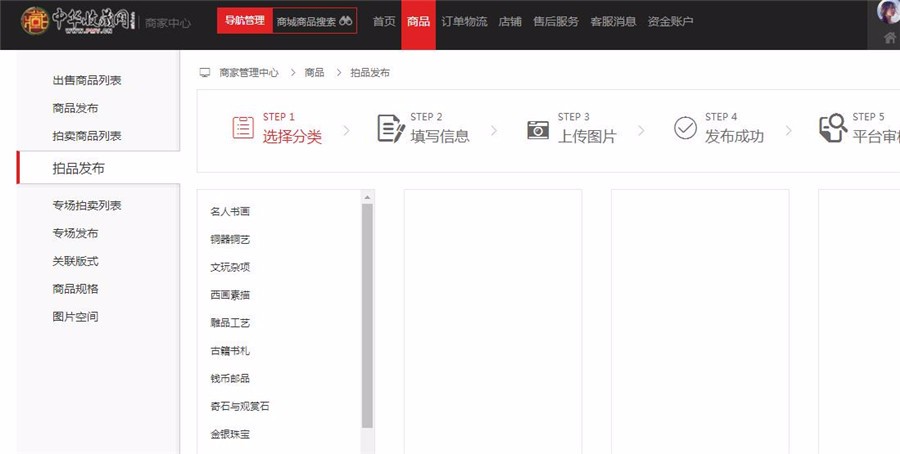Viewport: 900px width, 454px height.
Task: Click the Step 4 发布成功 checkmark icon
Action: click(685, 128)
